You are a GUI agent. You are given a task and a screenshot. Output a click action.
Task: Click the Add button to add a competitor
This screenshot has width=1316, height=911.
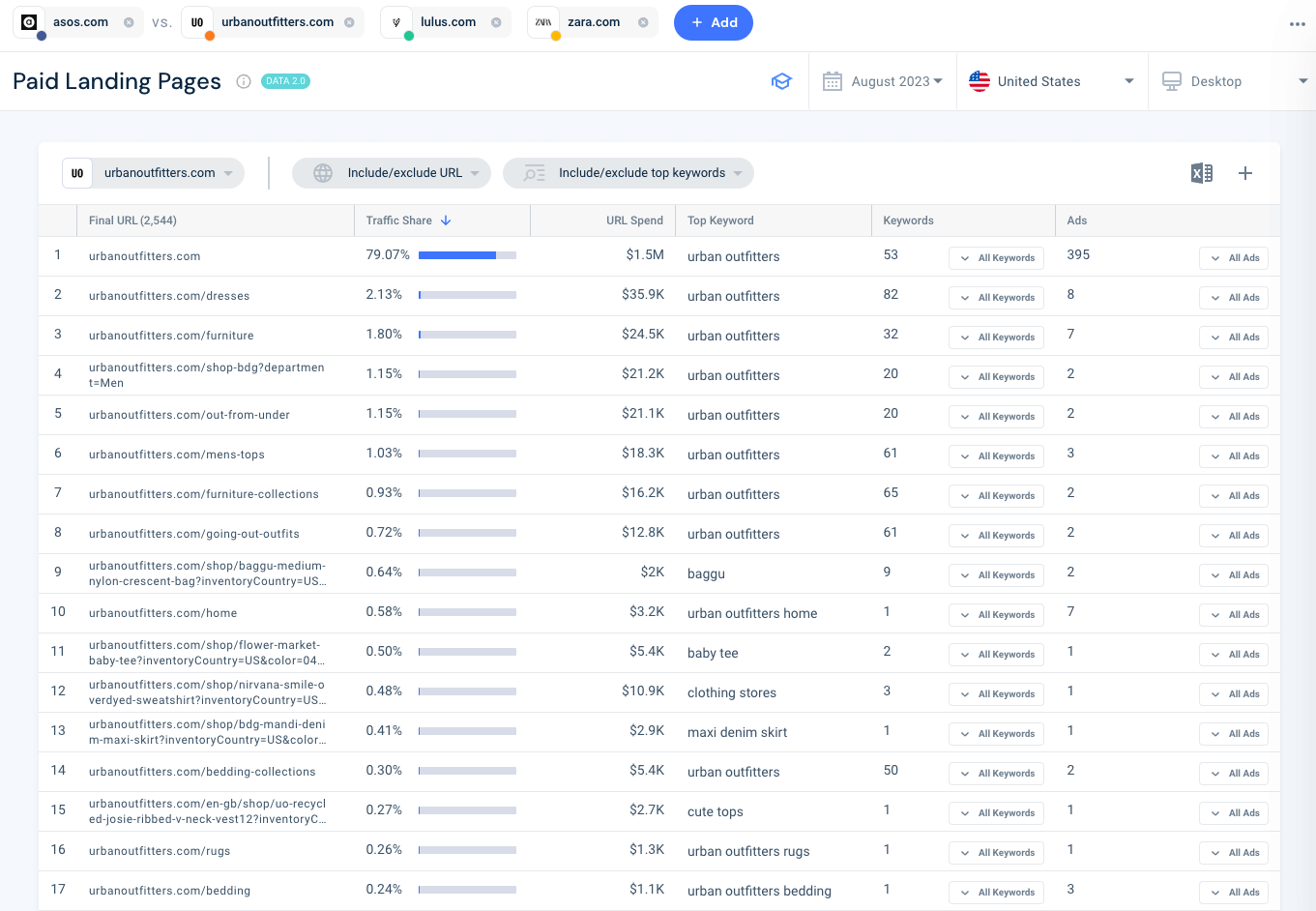click(714, 22)
